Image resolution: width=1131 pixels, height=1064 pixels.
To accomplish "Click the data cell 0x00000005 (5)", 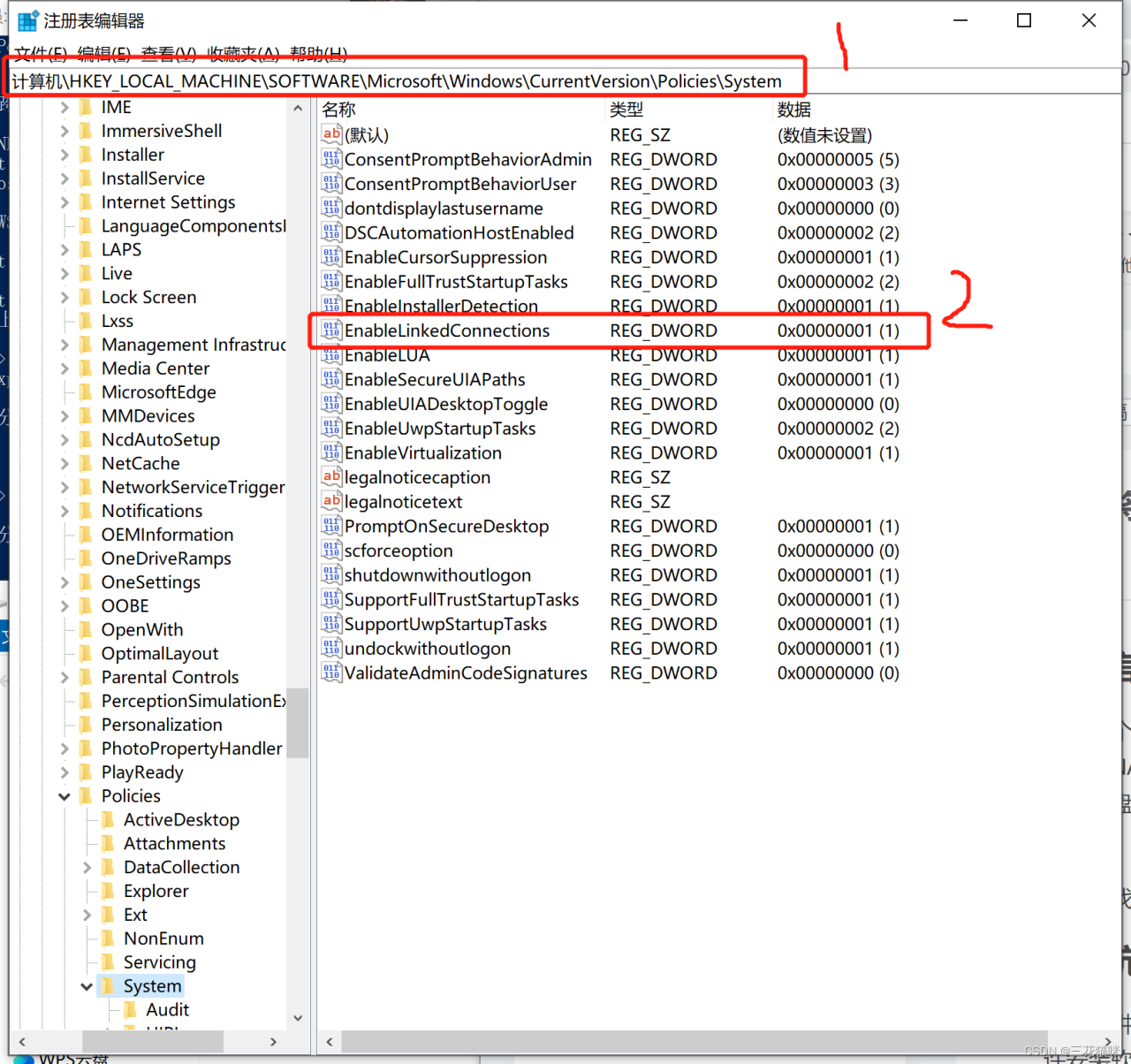I will click(839, 159).
